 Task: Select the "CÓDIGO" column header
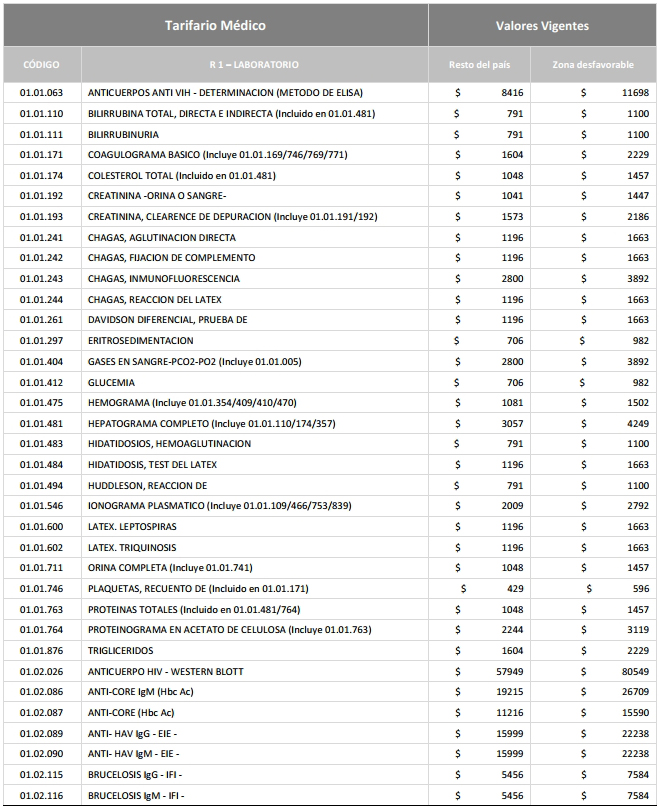(40, 65)
